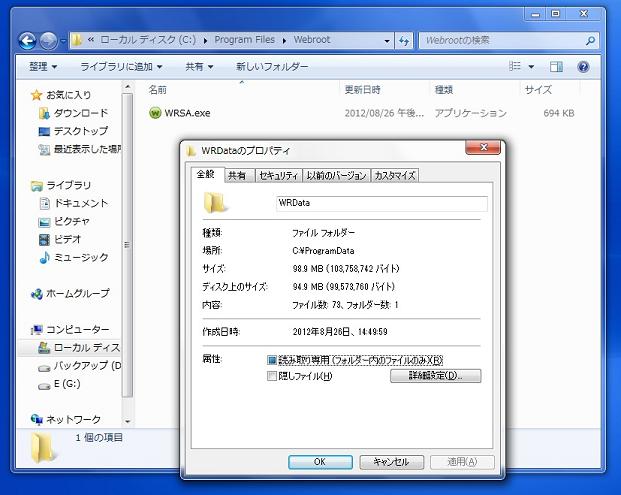The image size is (621, 495).
Task: Click sidebar scrollbar up arrow
Action: [x=128, y=86]
